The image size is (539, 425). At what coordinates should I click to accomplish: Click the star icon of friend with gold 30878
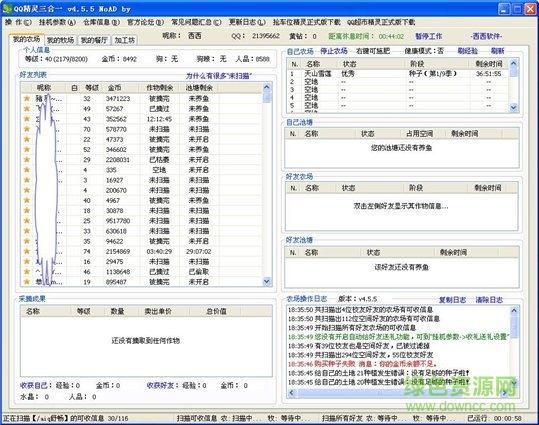(27, 210)
